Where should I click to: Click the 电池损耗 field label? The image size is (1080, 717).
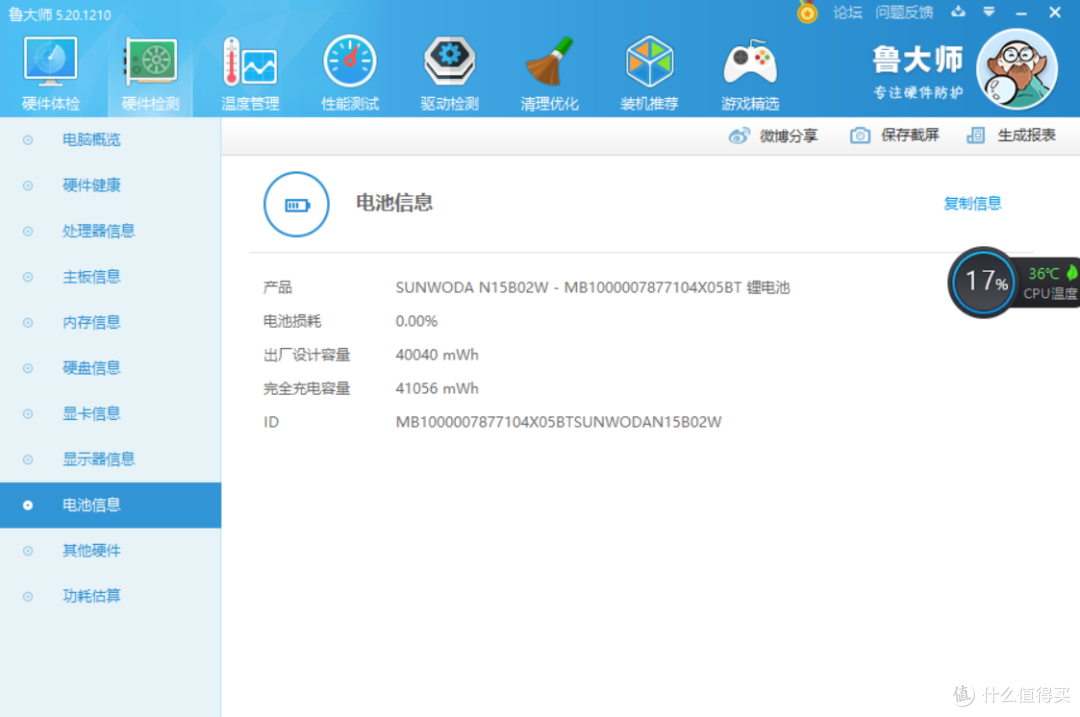(292, 321)
